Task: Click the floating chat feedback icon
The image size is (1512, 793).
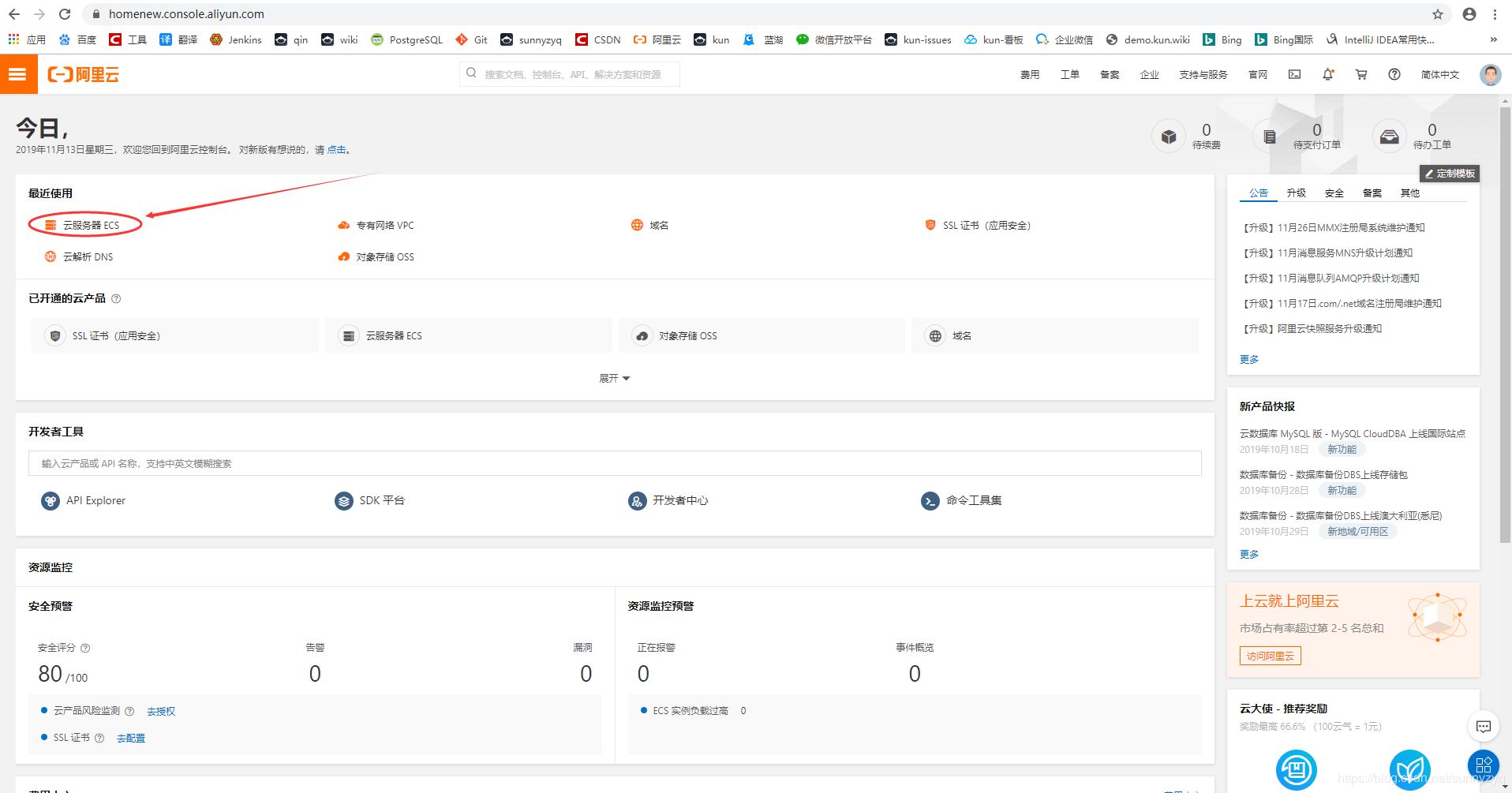Action: (1484, 727)
